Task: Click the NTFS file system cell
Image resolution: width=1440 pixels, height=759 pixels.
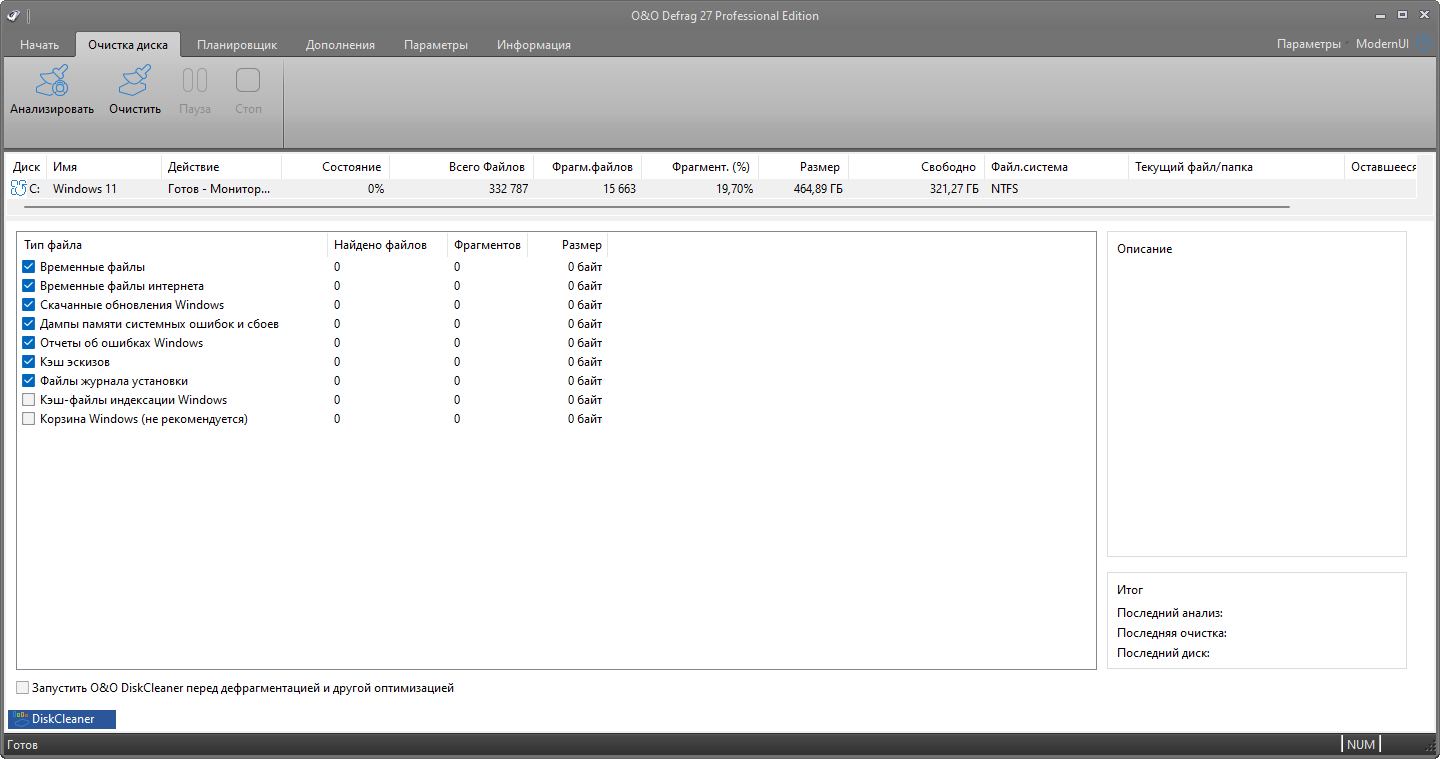Action: [x=1005, y=188]
